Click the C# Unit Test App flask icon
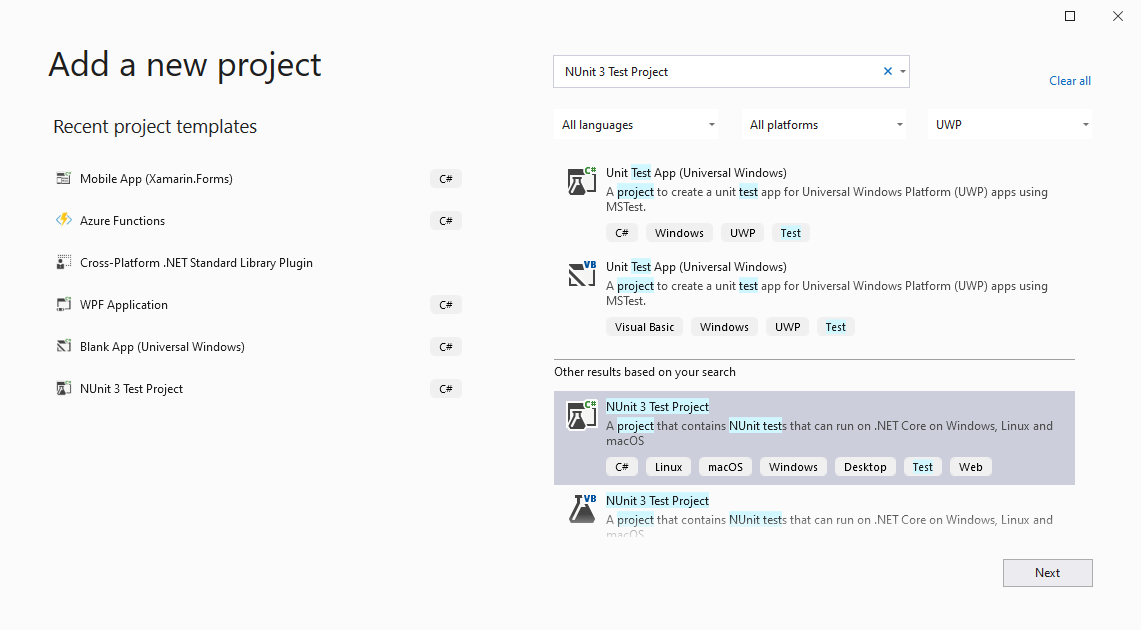 pyautogui.click(x=581, y=181)
